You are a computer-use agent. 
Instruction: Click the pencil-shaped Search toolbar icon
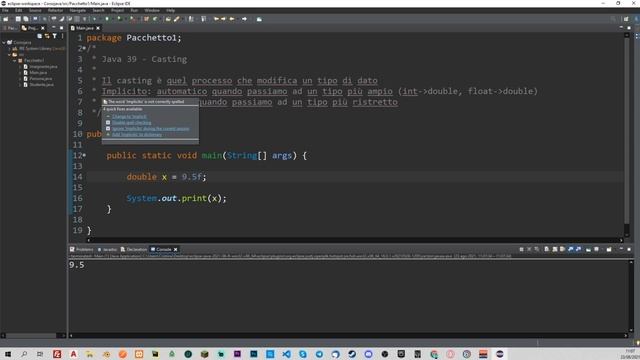click(x=177, y=19)
